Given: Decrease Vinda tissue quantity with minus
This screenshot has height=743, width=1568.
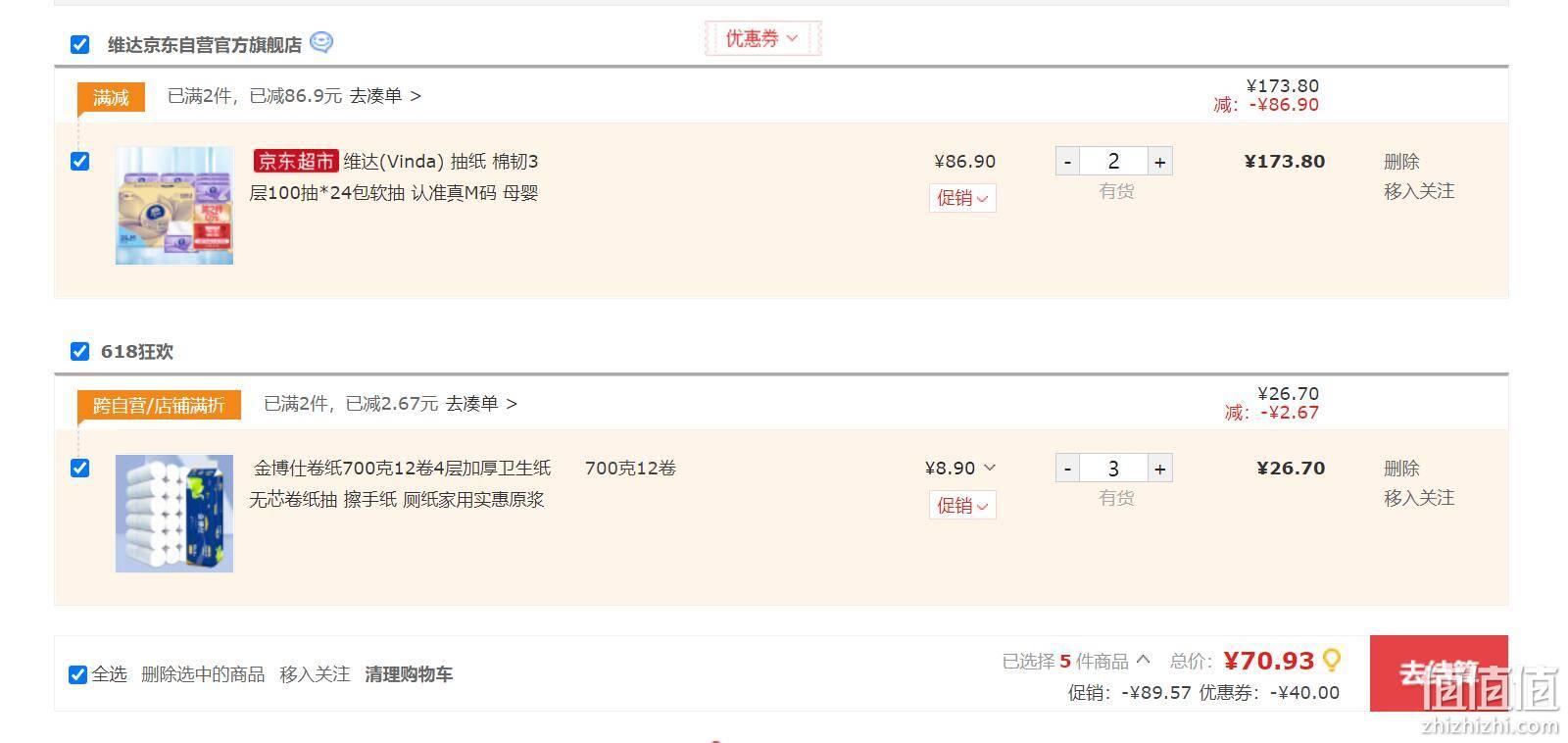Looking at the screenshot, I should click(1067, 162).
